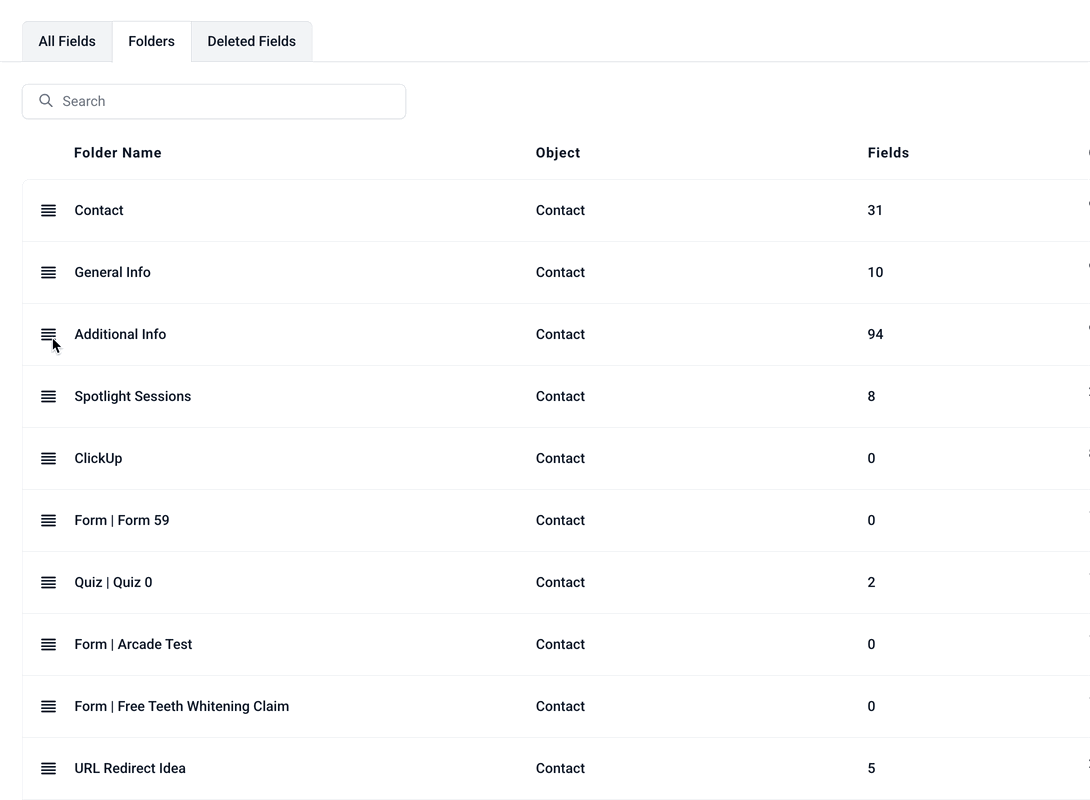The image size is (1090, 800).
Task: Click the Folder Name column header
Action: (x=117, y=153)
